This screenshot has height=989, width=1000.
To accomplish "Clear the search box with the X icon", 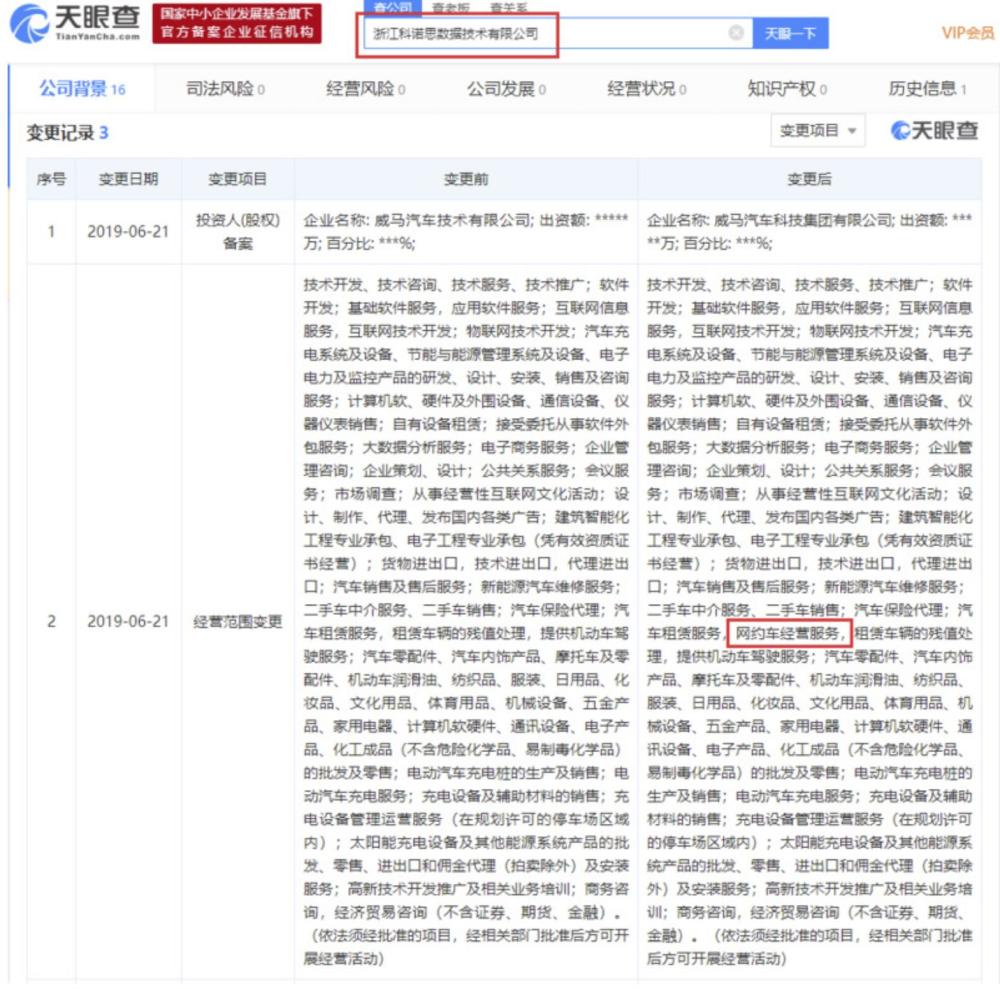I will 736,33.
